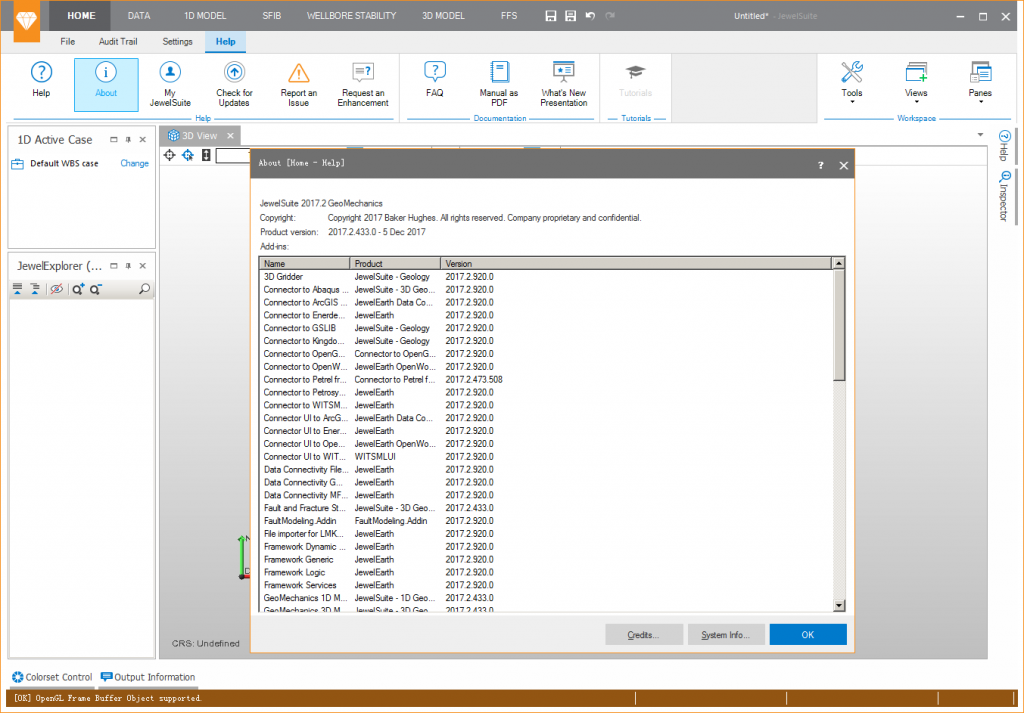
Task: Click the add-ins list scroll down arrow
Action: pos(839,606)
